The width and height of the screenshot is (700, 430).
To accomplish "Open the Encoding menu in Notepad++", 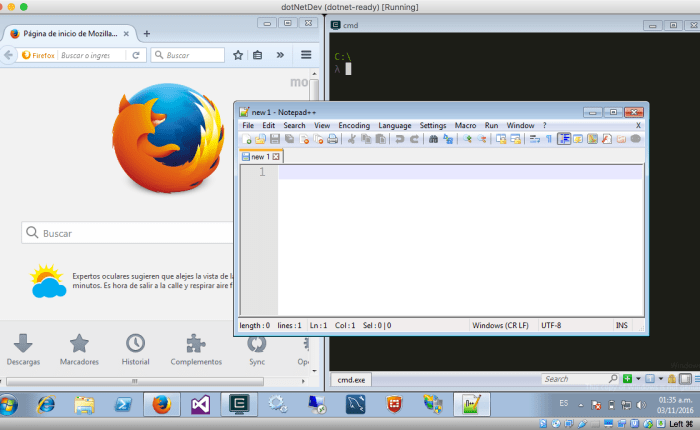I will (x=354, y=125).
